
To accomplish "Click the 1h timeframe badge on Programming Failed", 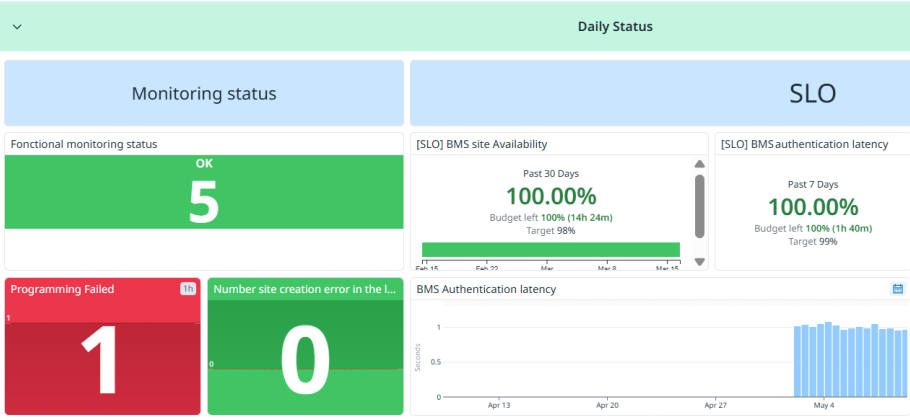I will (x=188, y=289).
